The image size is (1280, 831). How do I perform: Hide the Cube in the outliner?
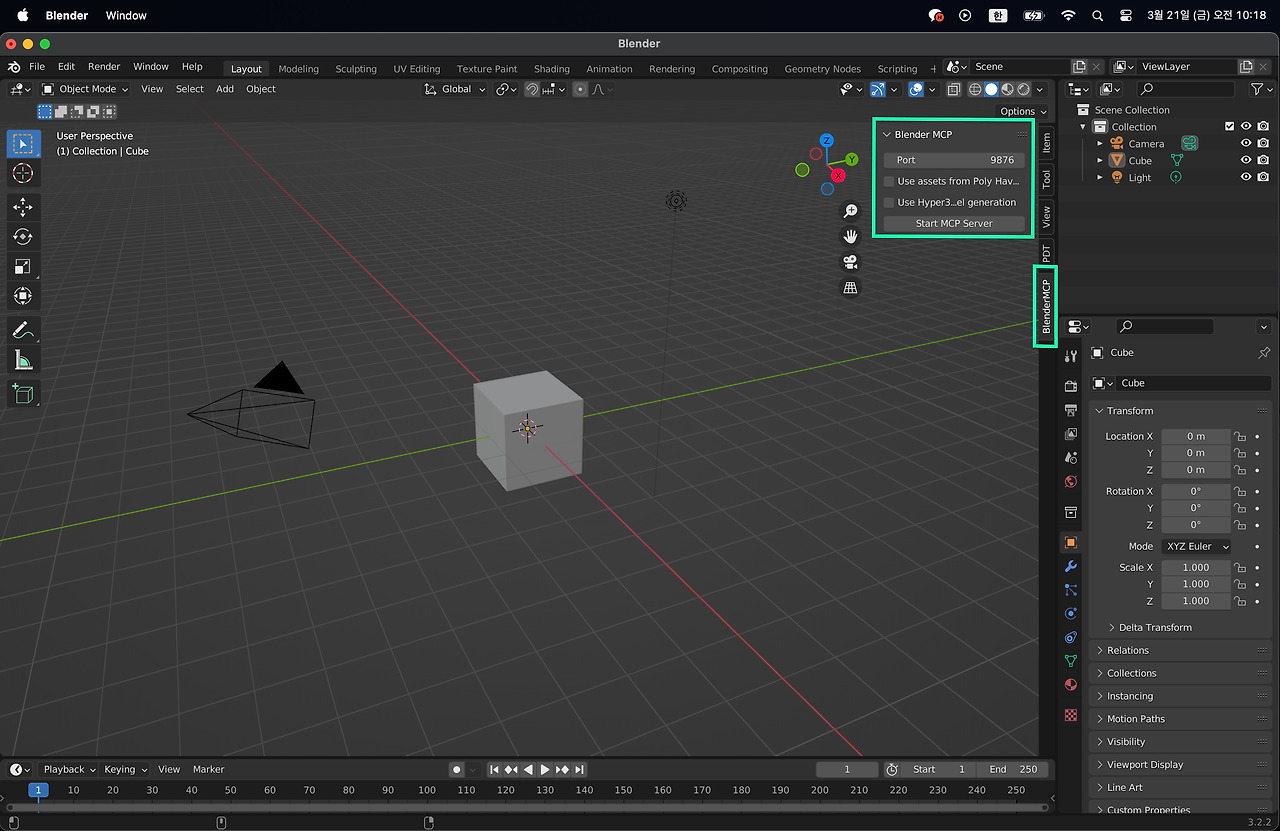[1246, 160]
